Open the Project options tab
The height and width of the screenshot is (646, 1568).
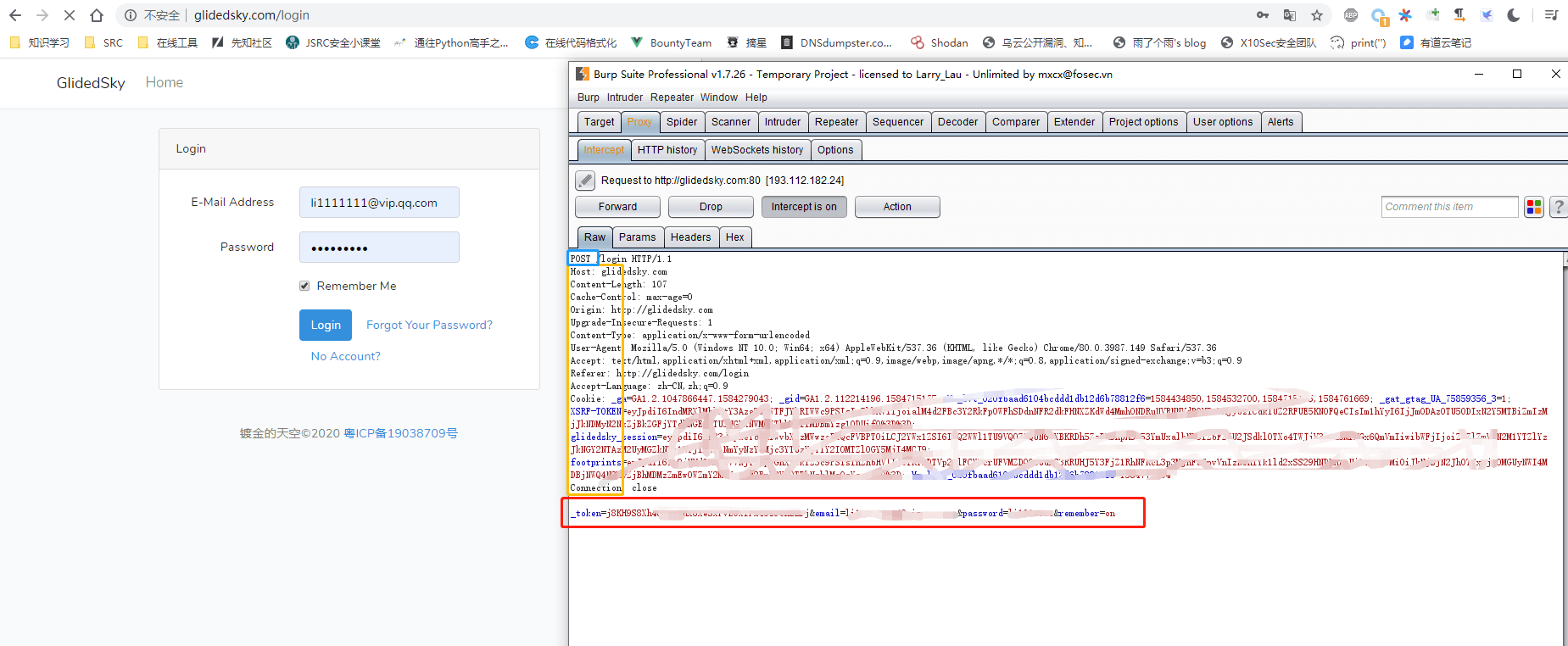coord(1143,122)
